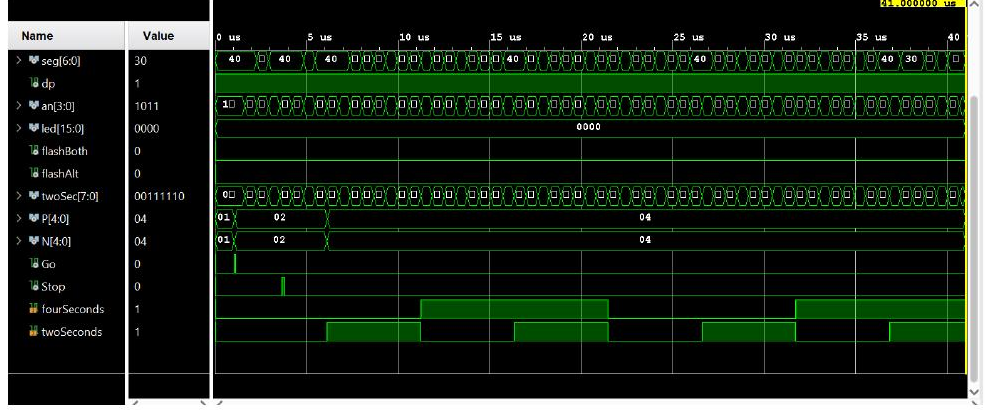Click the first twoSeconds high pulse
The width and height of the screenshot is (985, 410).
[x=373, y=332]
